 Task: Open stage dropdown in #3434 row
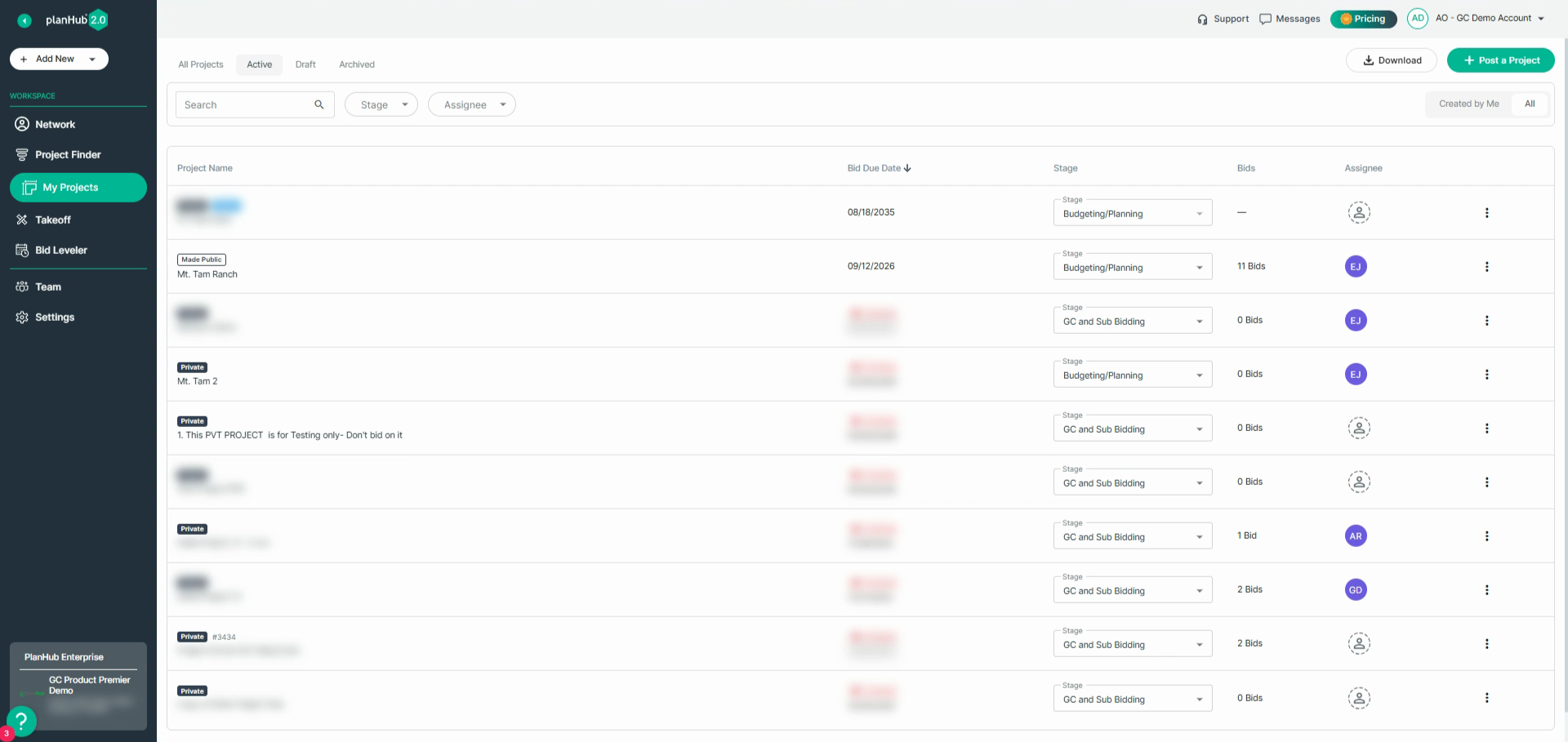1133,644
